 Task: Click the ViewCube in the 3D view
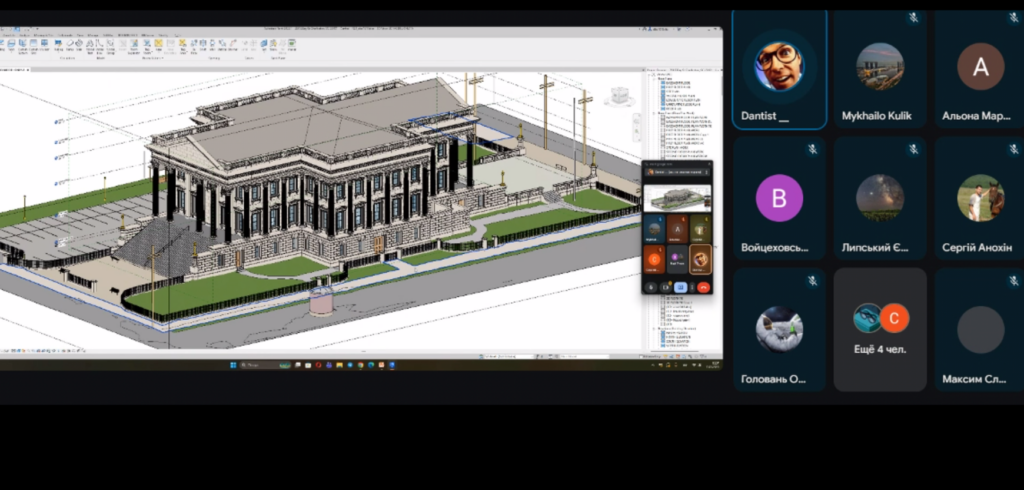(620, 97)
